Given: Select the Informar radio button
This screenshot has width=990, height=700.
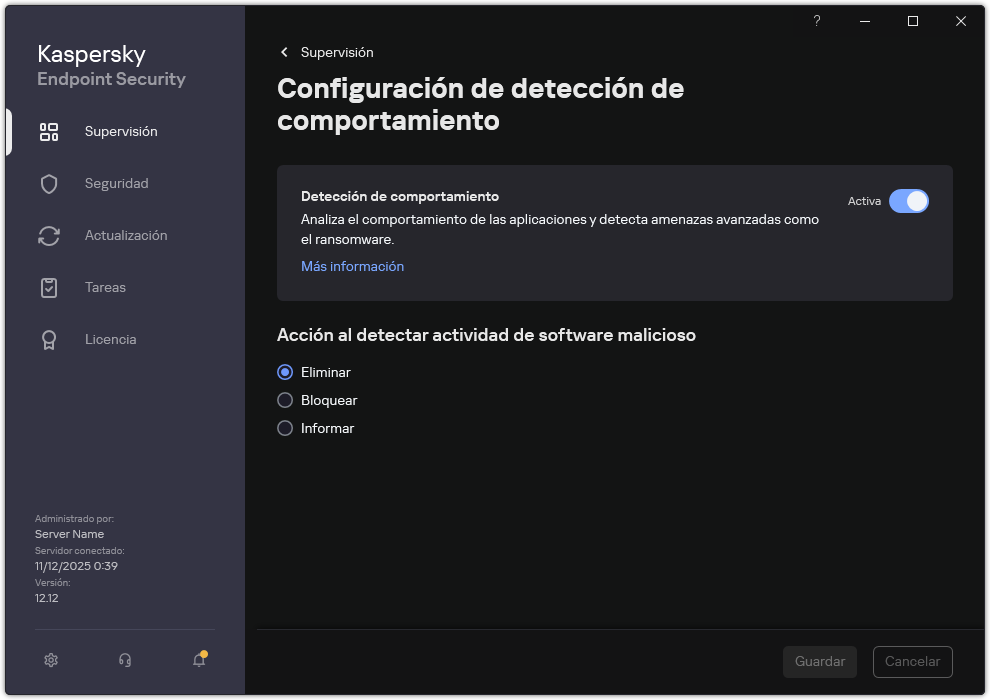Looking at the screenshot, I should [x=284, y=428].
